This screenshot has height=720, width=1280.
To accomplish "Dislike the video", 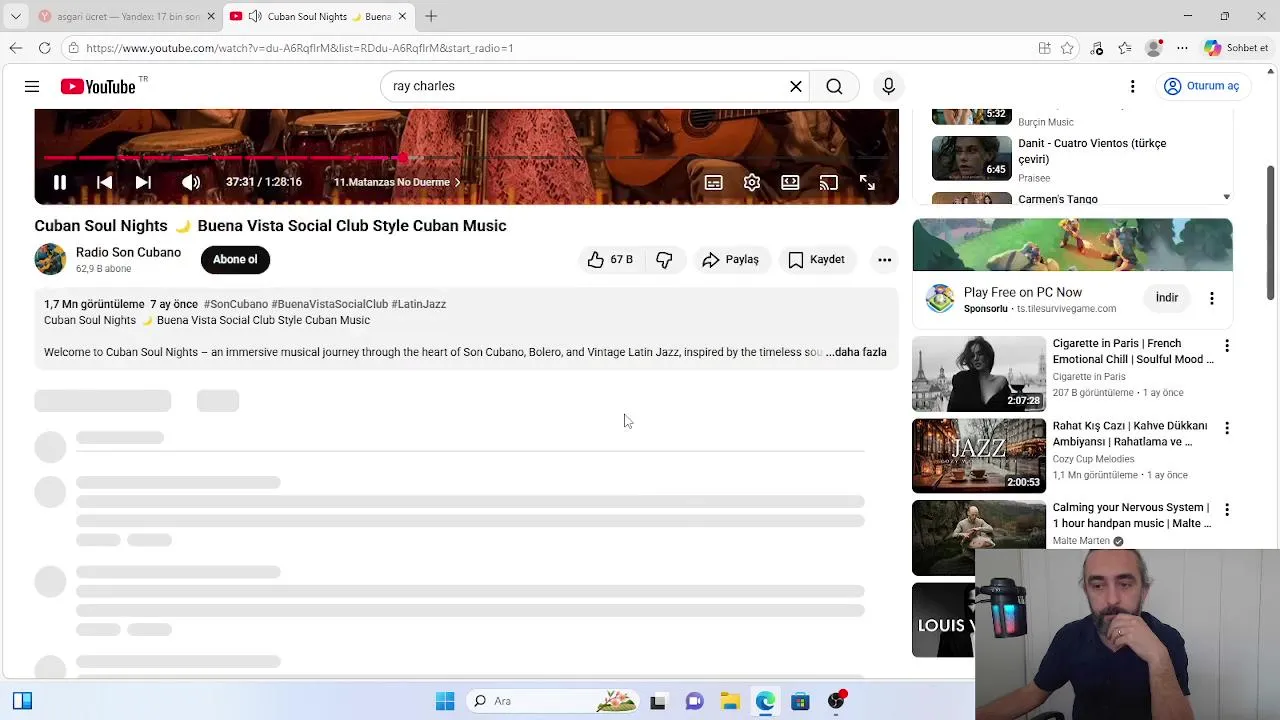I will [664, 259].
